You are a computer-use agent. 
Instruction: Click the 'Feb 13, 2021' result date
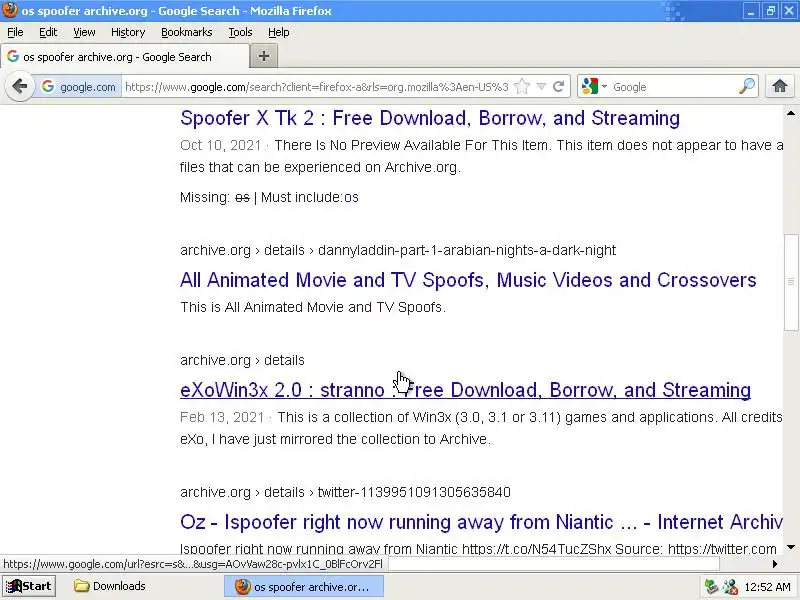click(222, 417)
